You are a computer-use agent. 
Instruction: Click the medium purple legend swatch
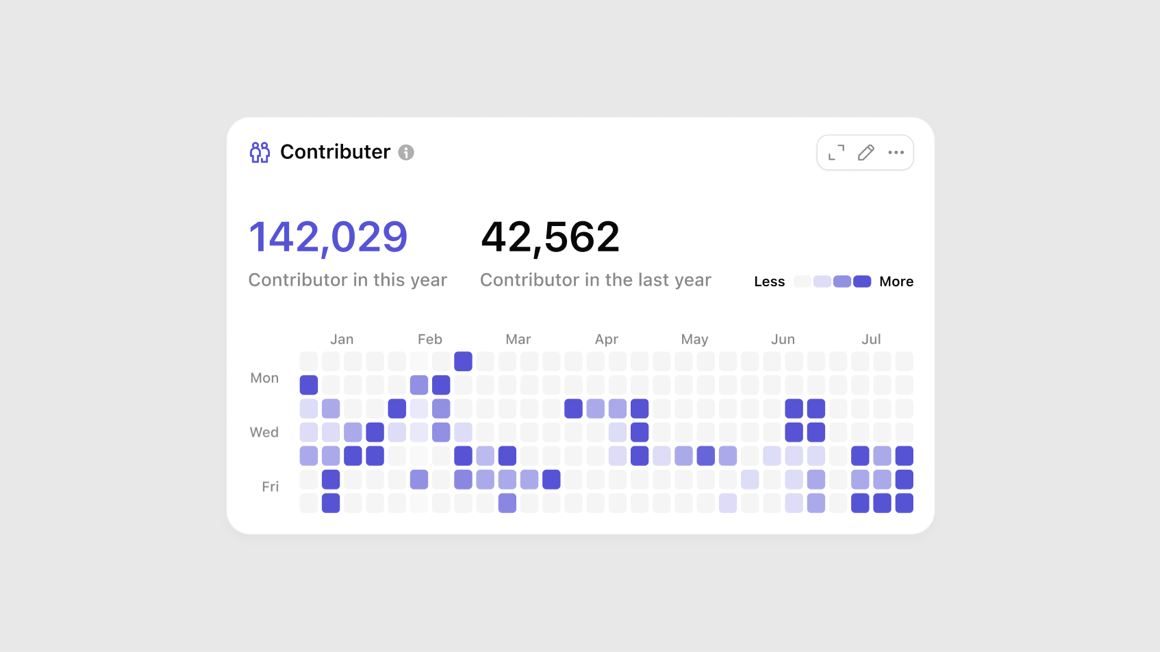pos(842,281)
